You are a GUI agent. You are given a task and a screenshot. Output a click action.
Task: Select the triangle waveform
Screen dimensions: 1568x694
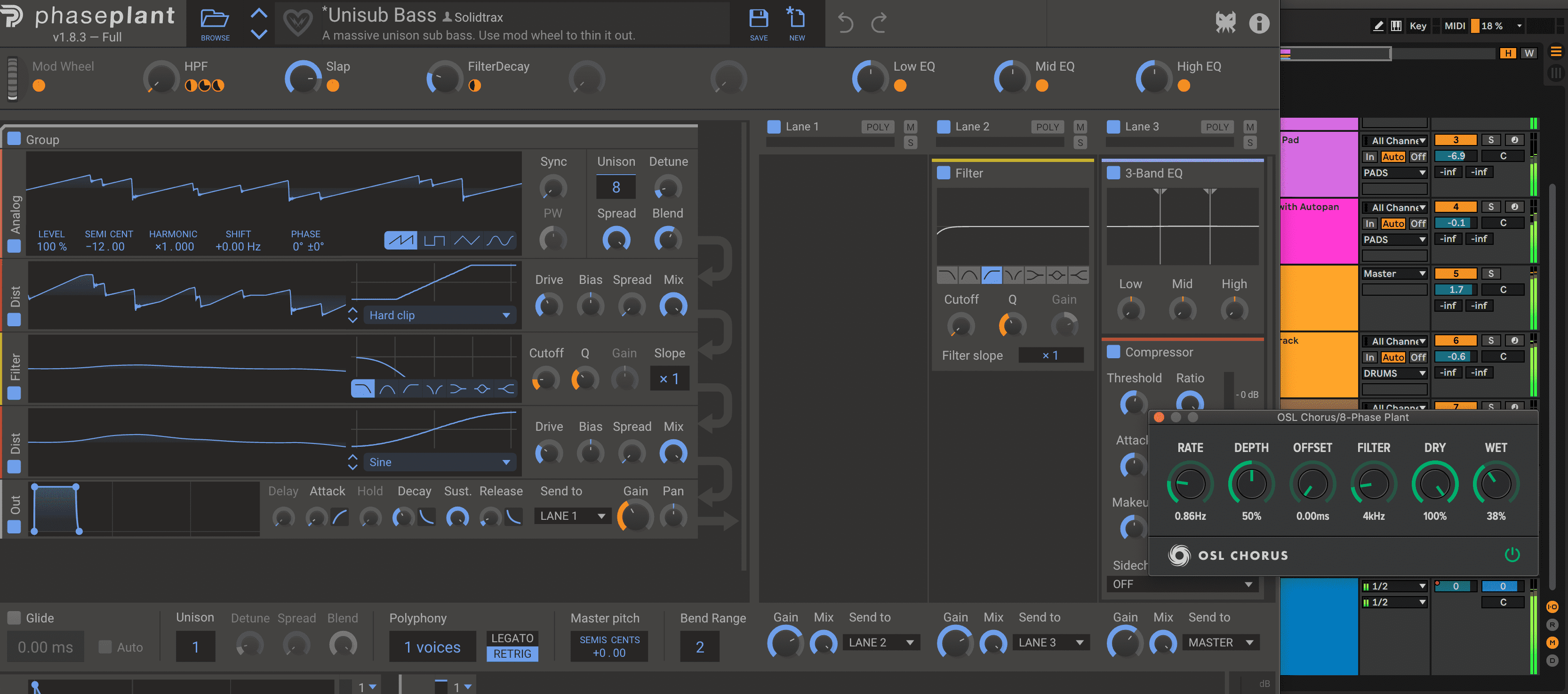pos(466,241)
